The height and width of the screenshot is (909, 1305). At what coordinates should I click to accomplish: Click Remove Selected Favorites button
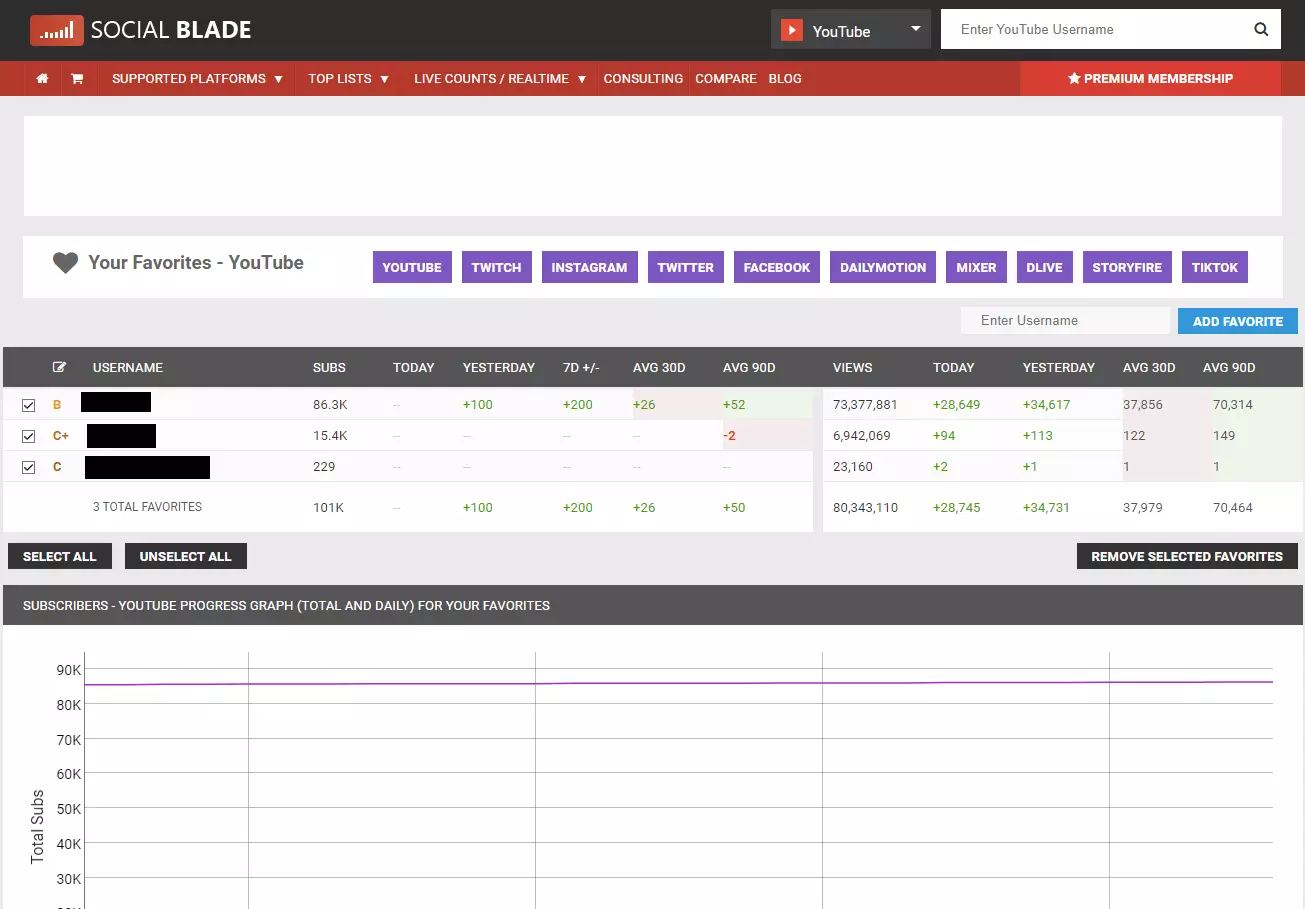pos(1187,556)
